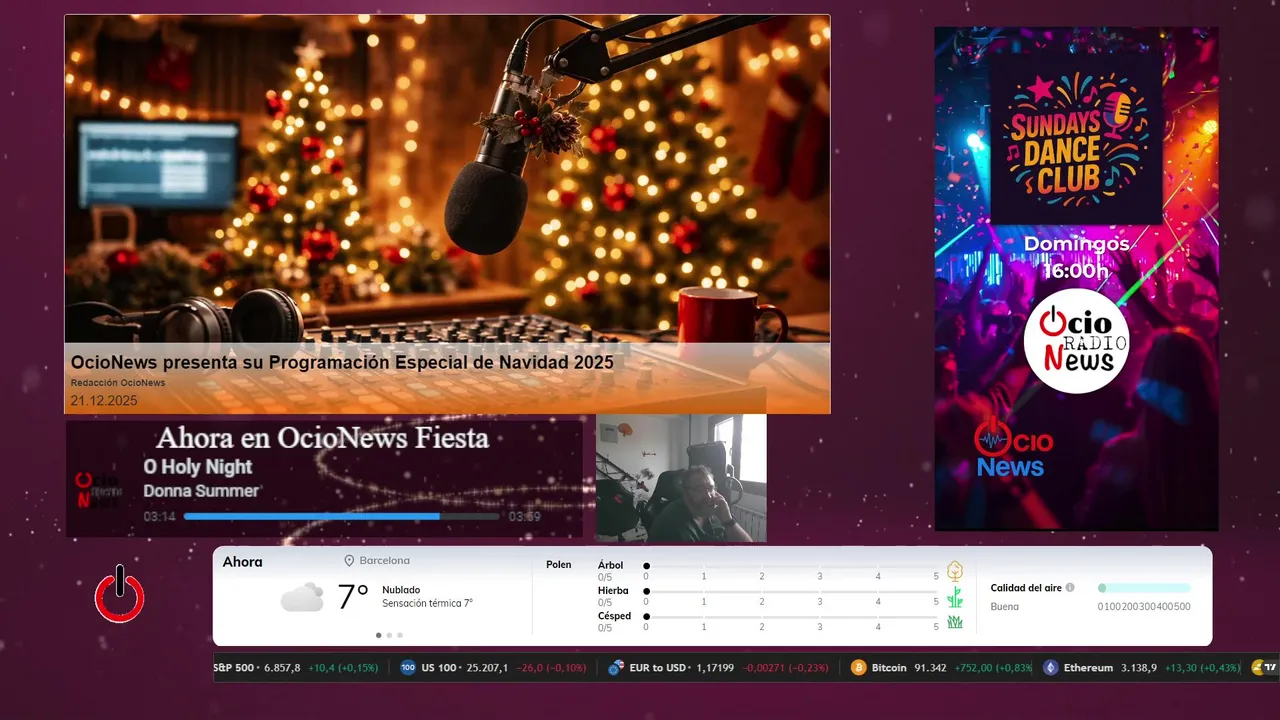Click the OcioNews logo in now-playing panel
The image size is (1280, 720).
[99, 491]
